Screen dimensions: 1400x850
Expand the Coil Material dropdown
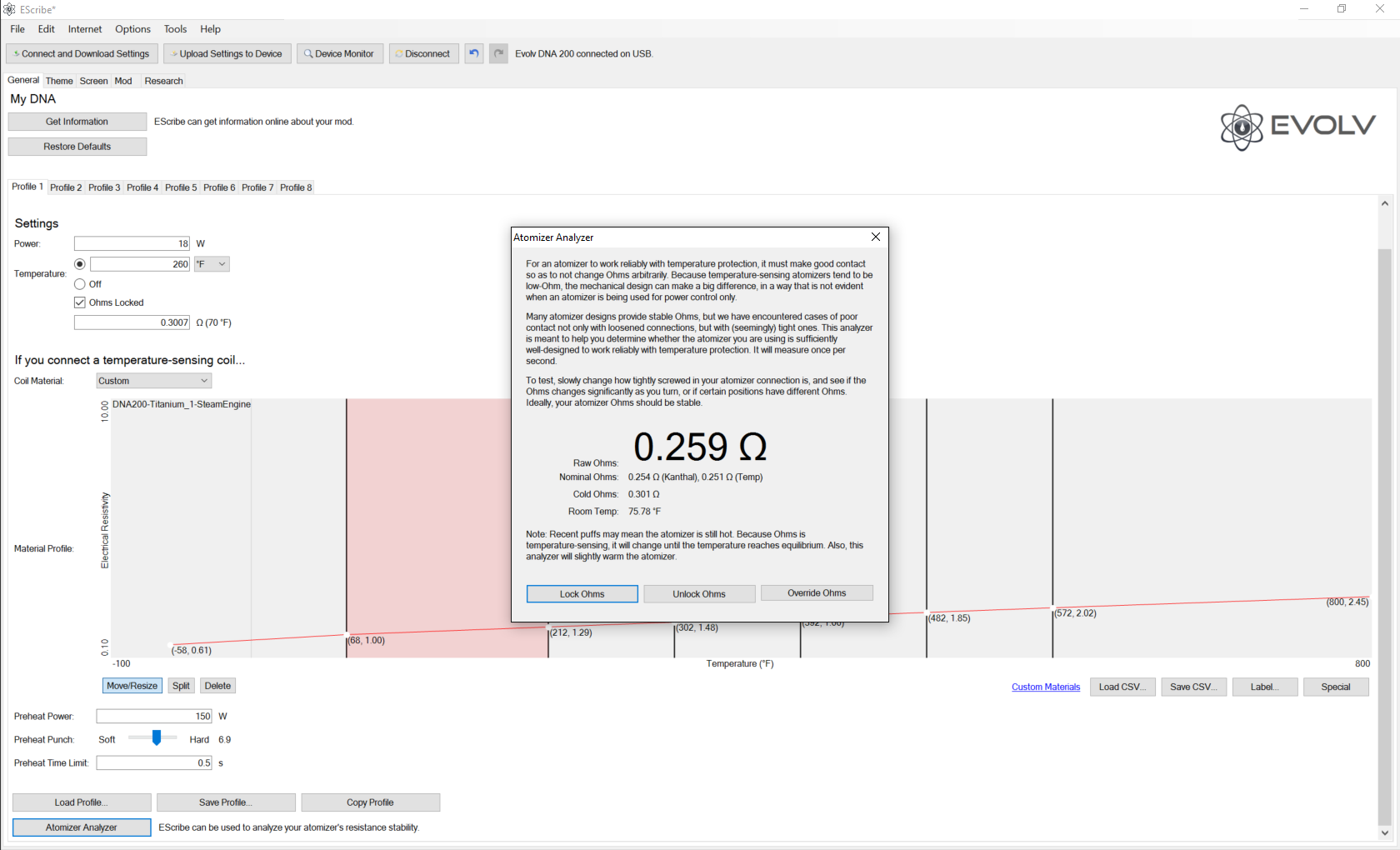153,381
